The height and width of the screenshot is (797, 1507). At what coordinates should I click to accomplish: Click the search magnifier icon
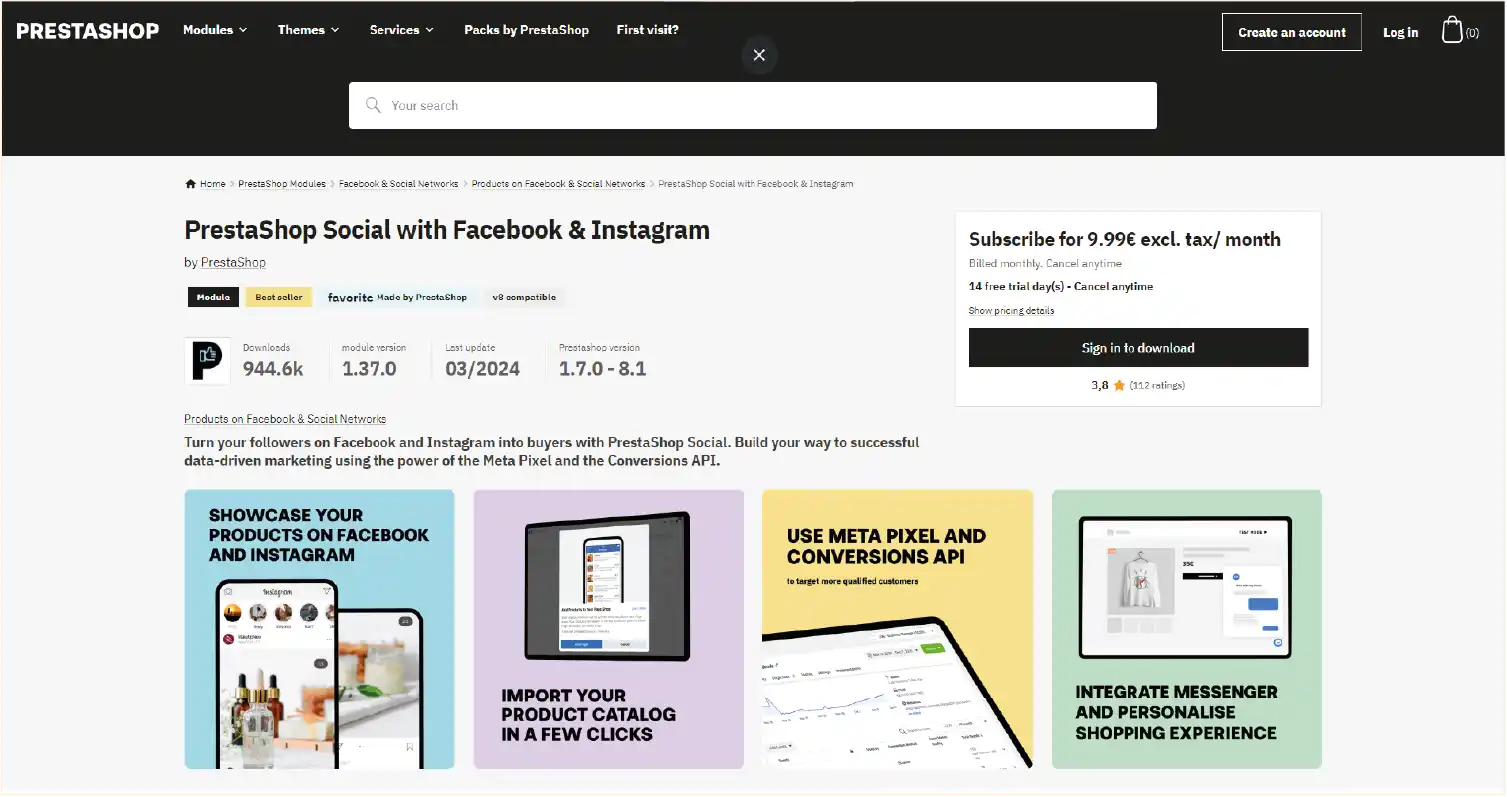pos(372,104)
